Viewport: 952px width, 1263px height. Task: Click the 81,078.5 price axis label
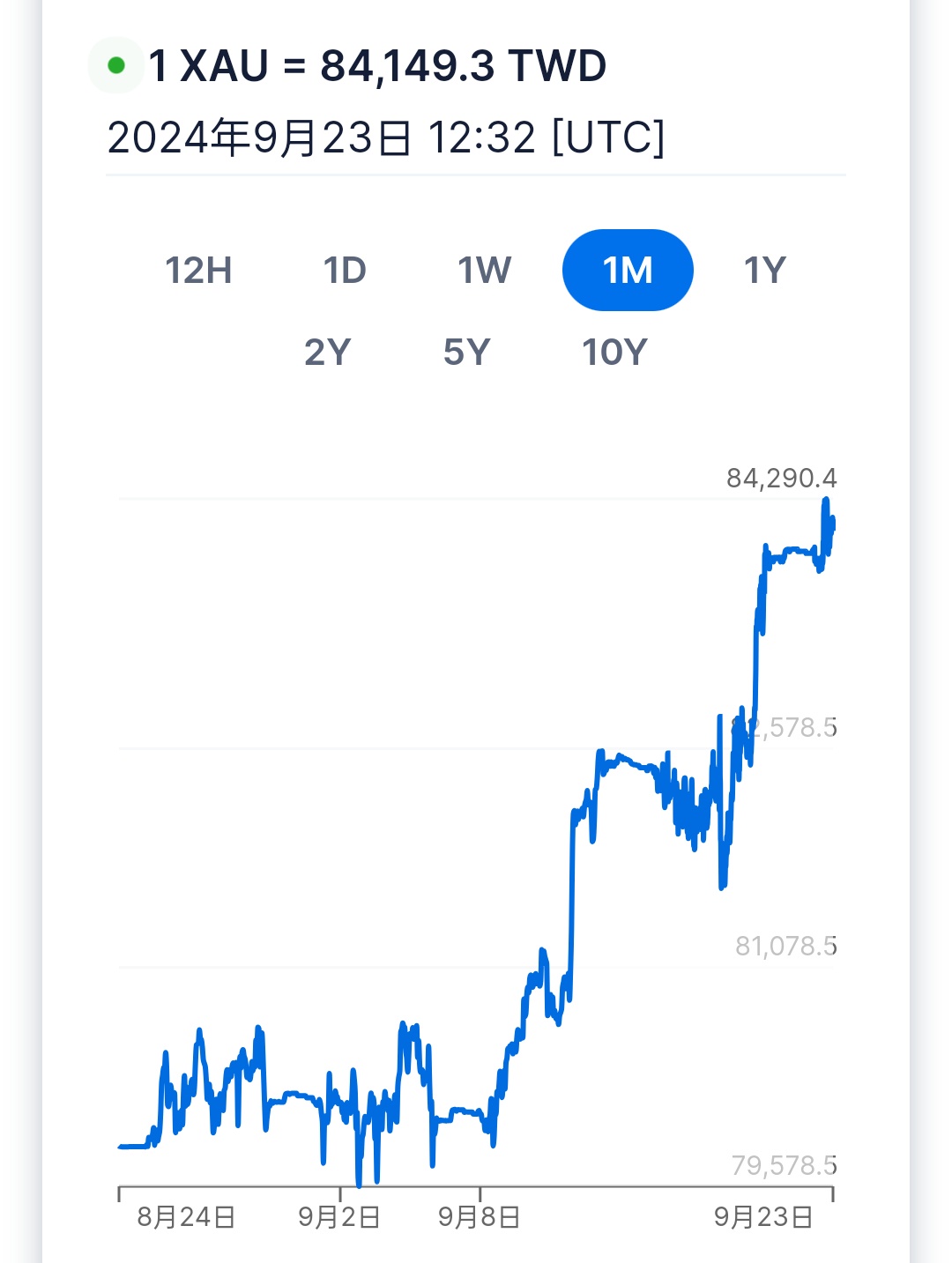coord(785,947)
